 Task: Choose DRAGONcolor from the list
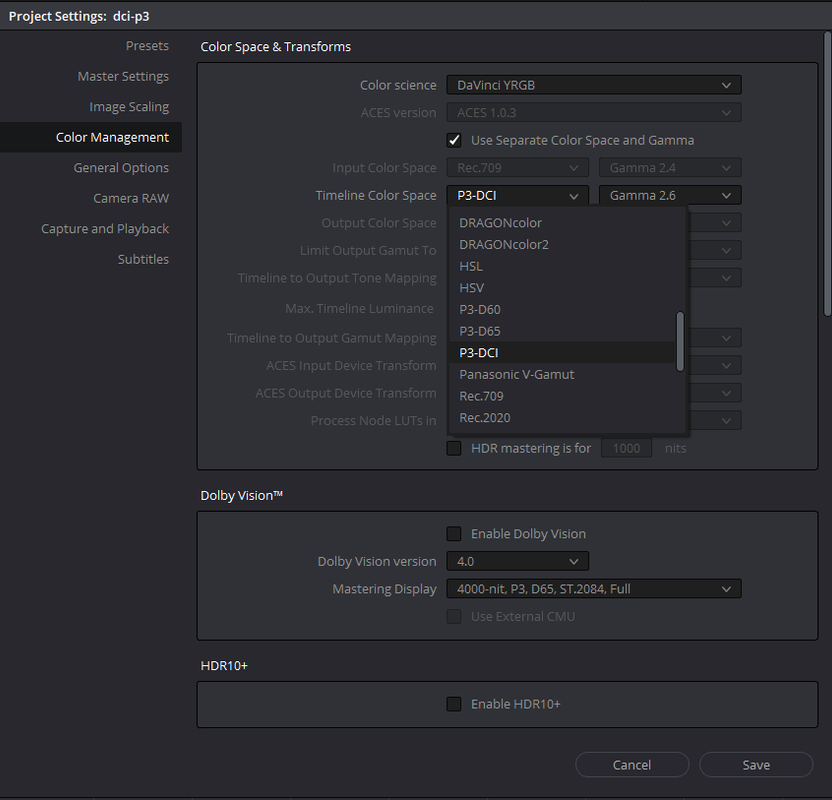[562, 223]
